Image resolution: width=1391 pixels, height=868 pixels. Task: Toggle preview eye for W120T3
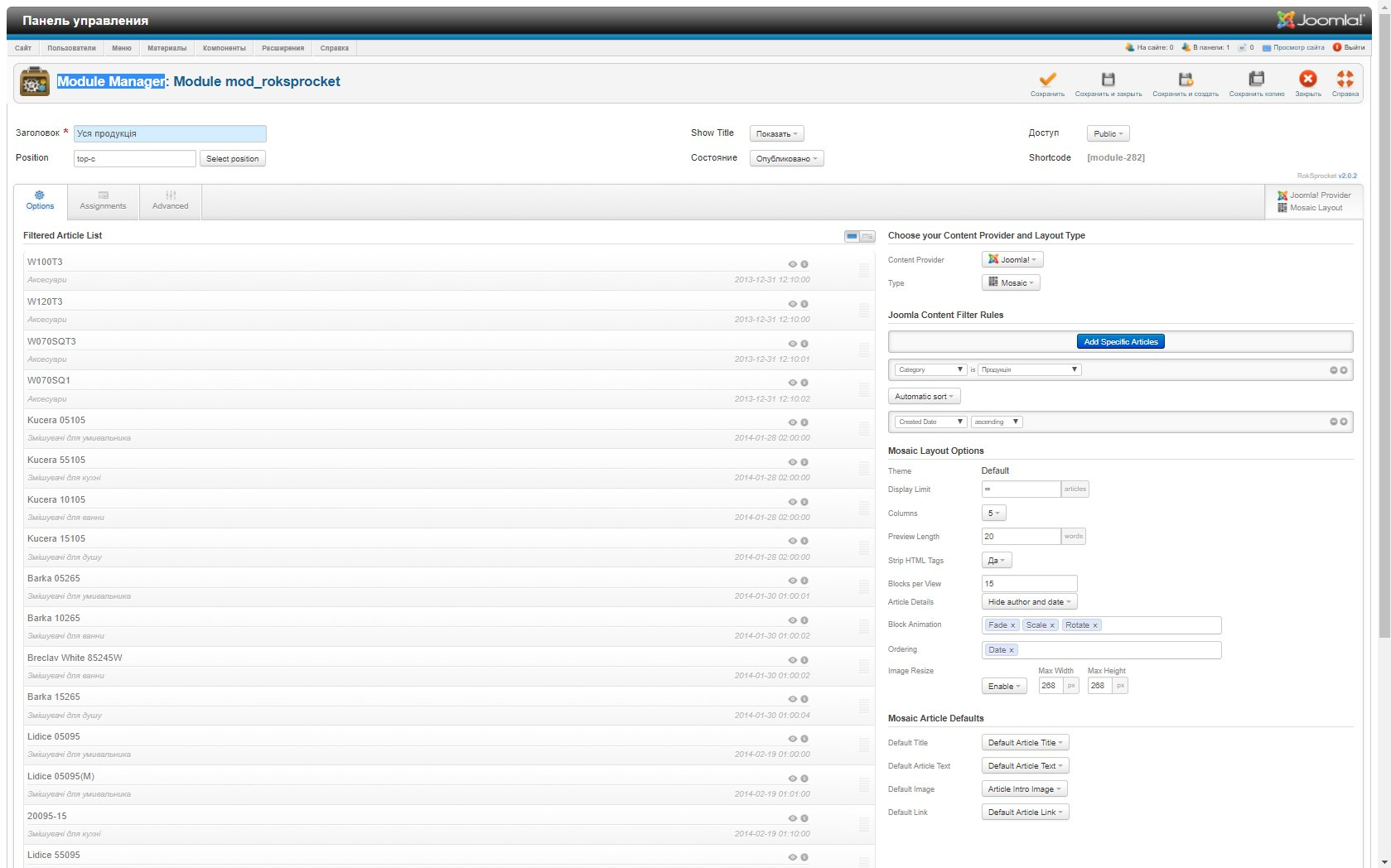(x=792, y=304)
